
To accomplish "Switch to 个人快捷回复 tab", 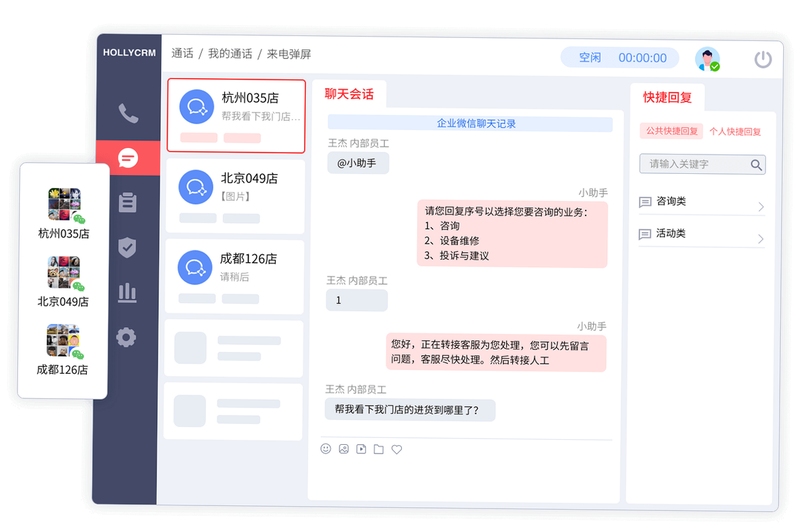I will point(735,132).
